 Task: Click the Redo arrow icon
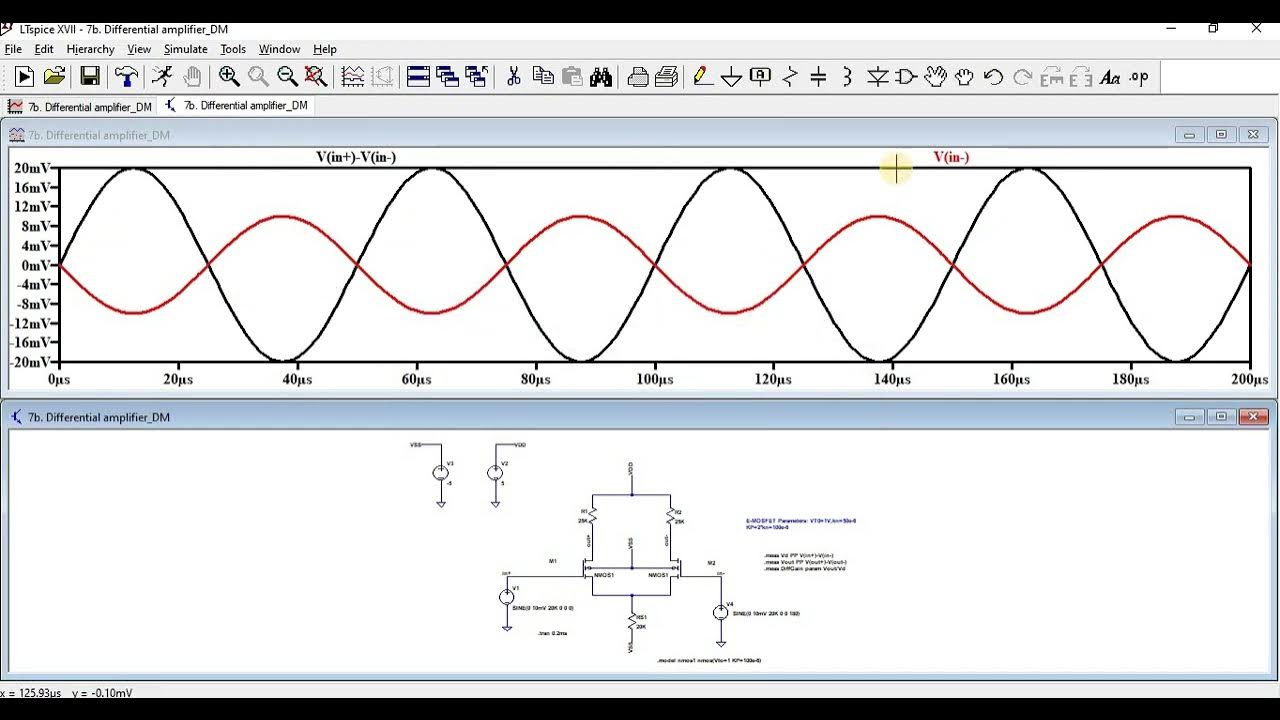pos(1022,76)
